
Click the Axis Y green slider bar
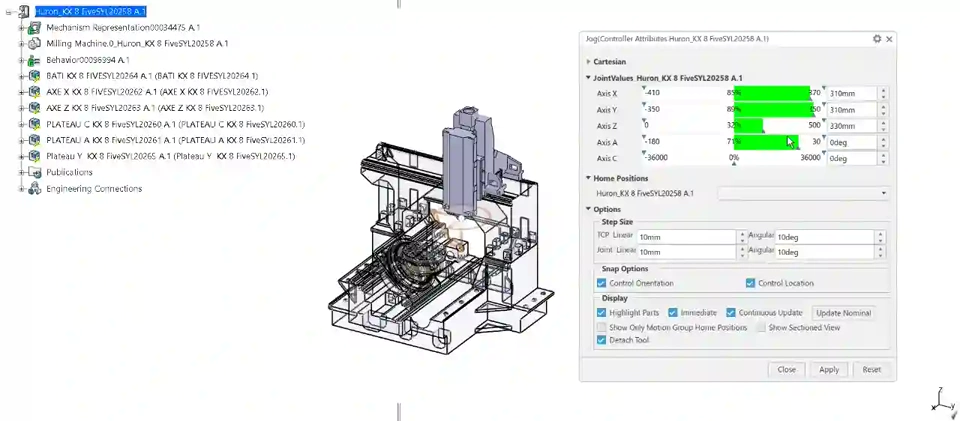coord(773,110)
